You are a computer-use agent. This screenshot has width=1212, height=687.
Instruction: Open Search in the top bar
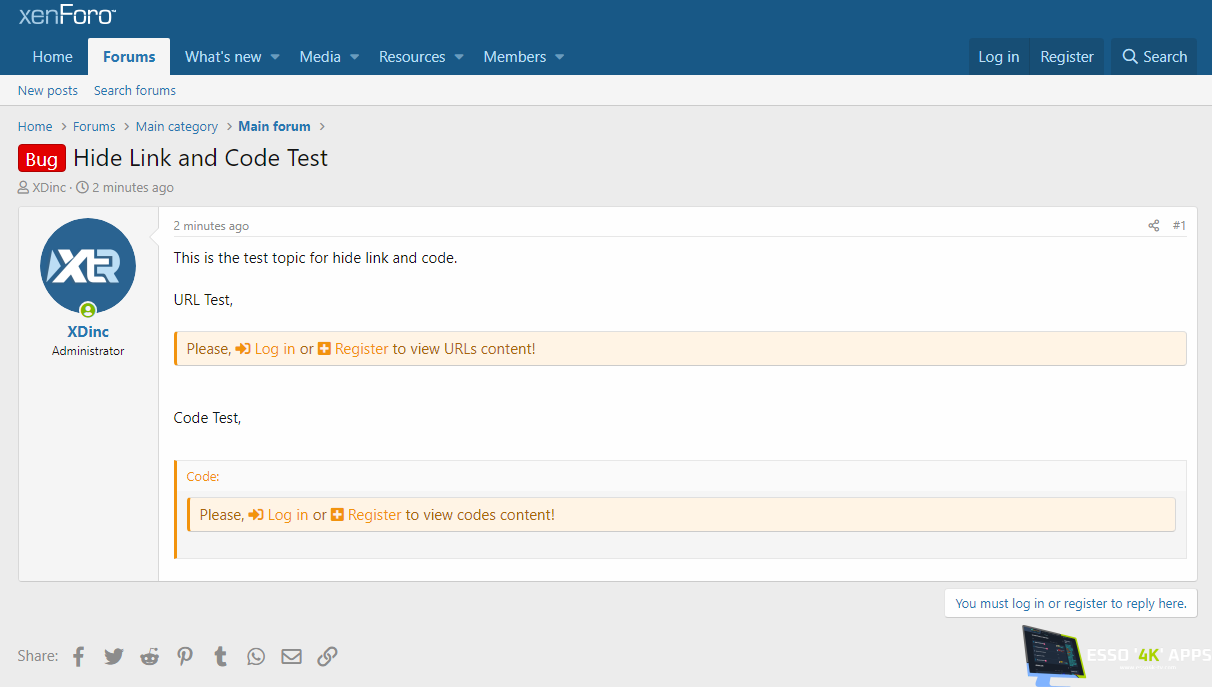coord(1154,57)
